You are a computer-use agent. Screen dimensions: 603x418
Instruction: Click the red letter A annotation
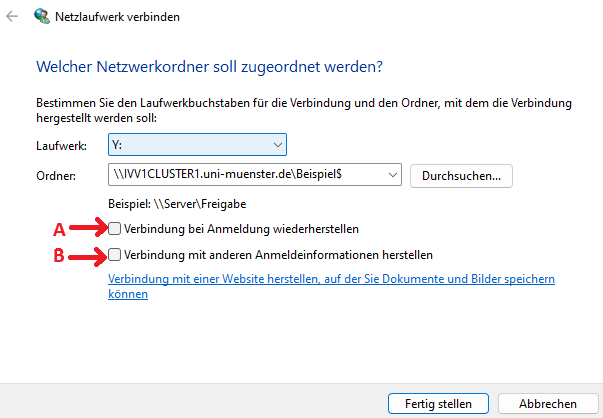pos(58,229)
